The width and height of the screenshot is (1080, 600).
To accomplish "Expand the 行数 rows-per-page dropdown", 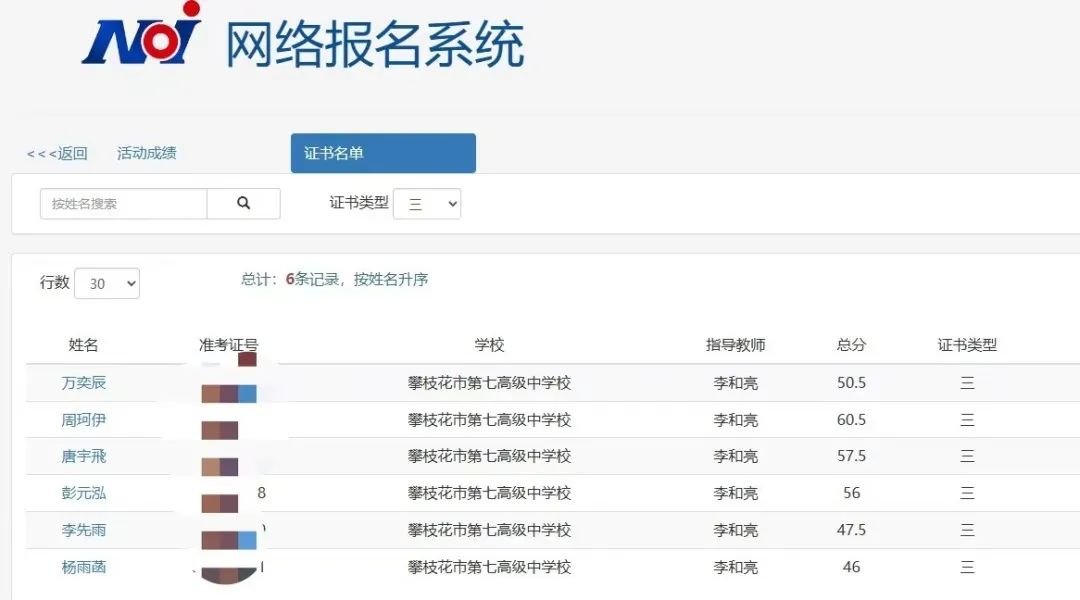I will 107,284.
